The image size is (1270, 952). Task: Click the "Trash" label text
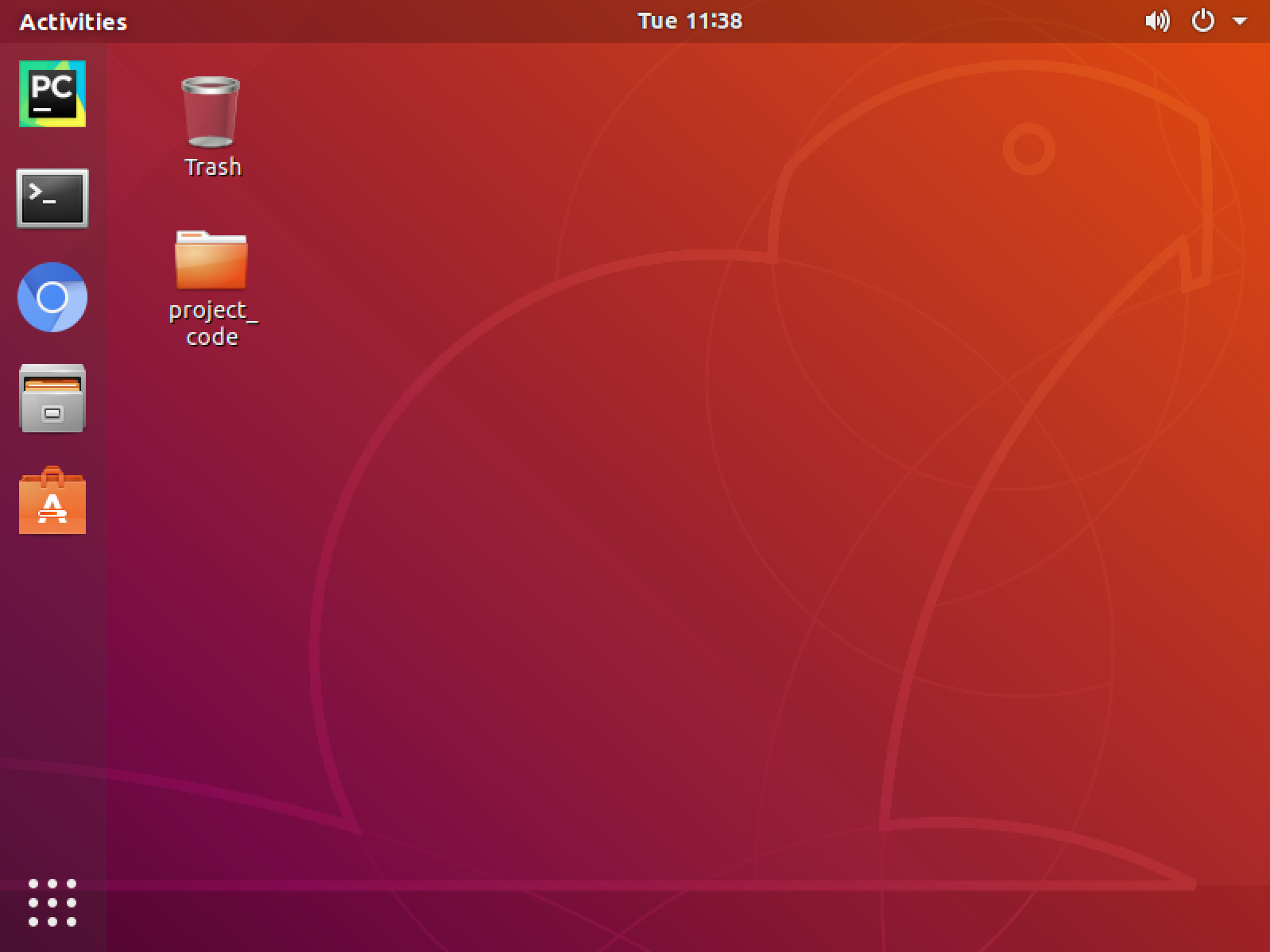[213, 167]
